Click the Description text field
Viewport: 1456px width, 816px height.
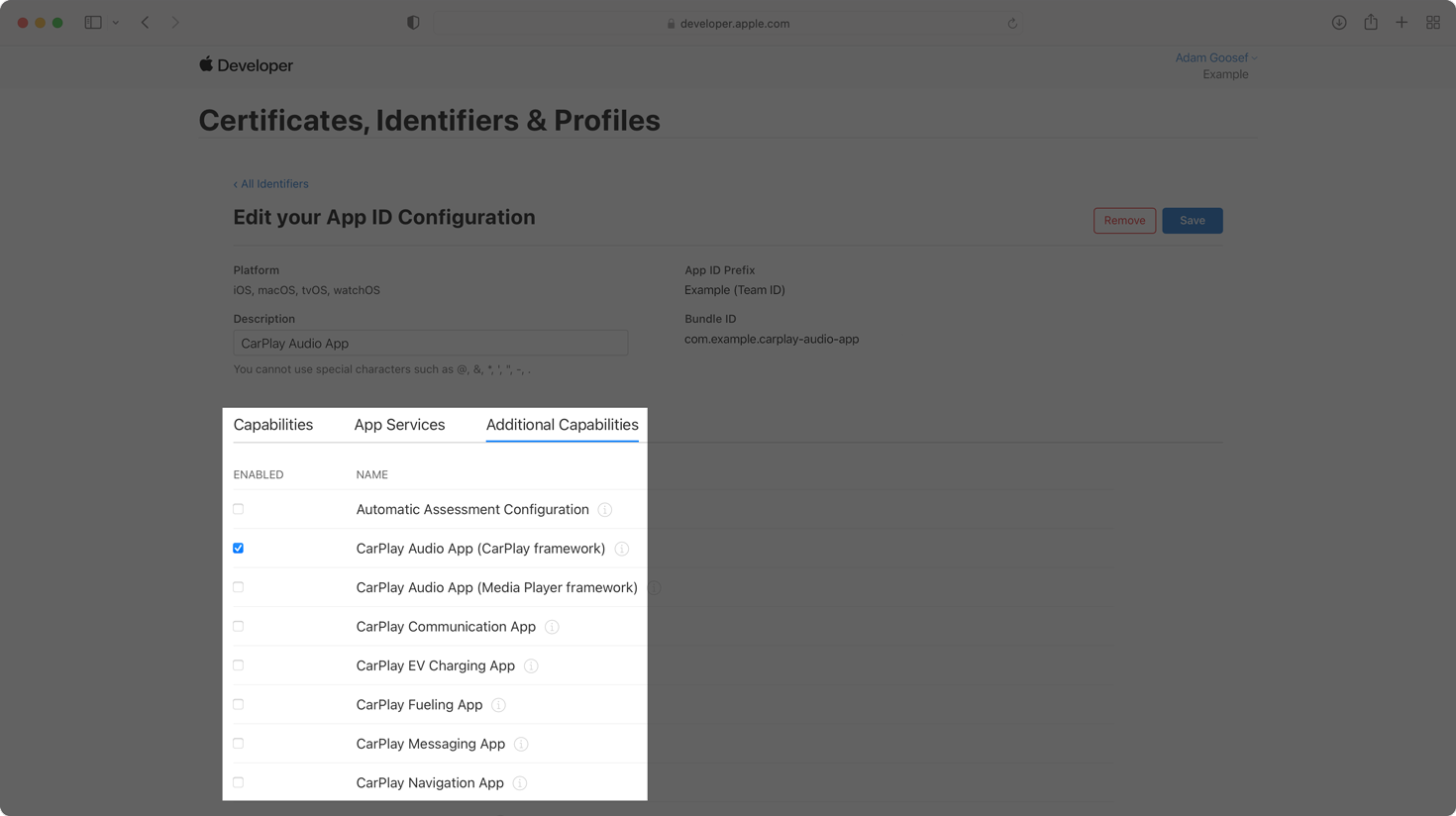[430, 343]
